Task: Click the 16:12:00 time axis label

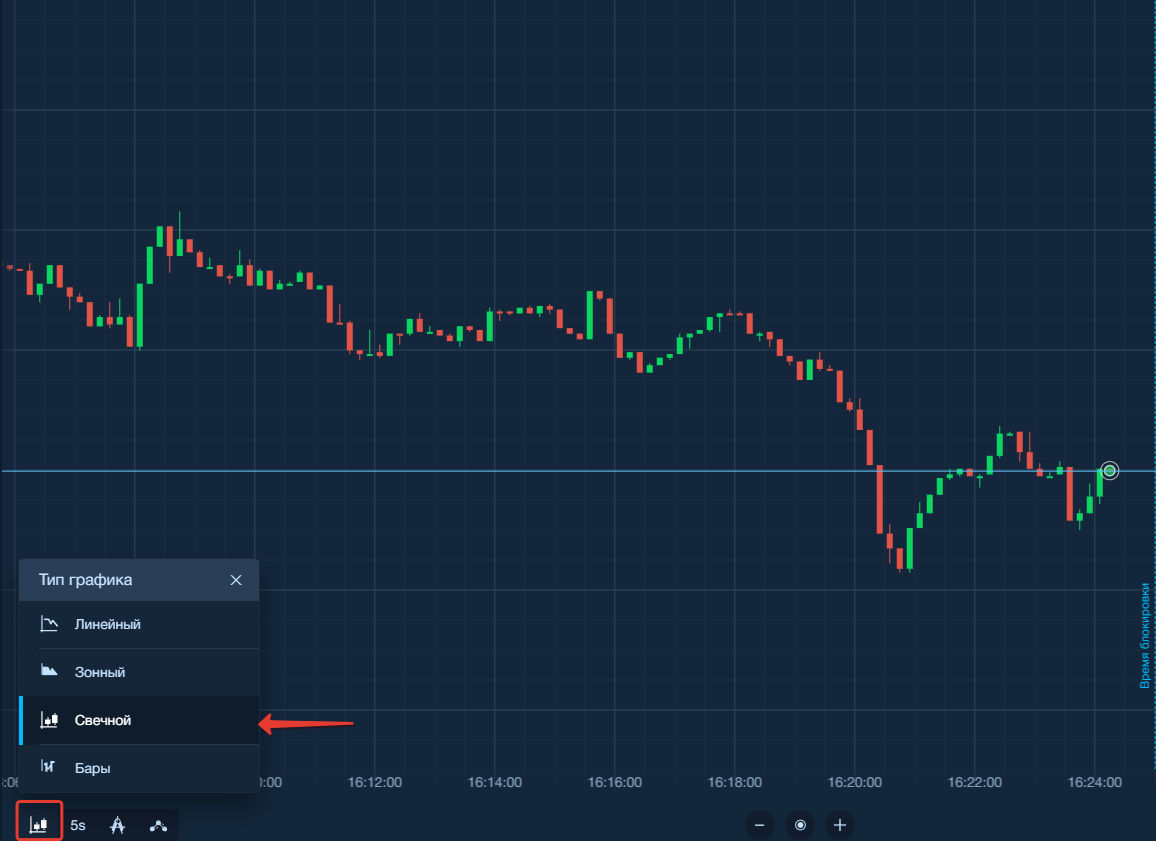Action: [375, 782]
